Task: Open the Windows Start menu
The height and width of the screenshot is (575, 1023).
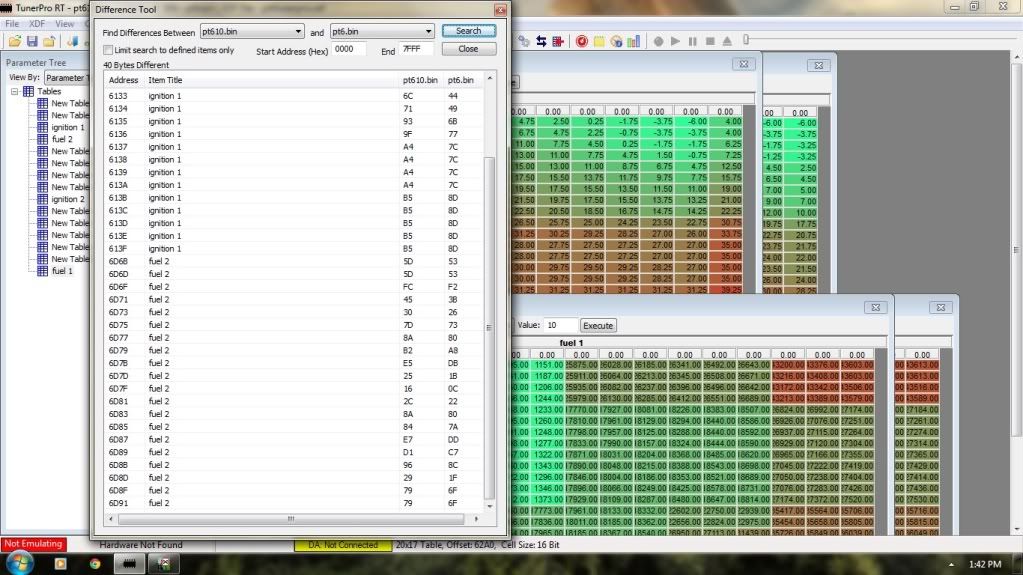Action: coord(19,563)
